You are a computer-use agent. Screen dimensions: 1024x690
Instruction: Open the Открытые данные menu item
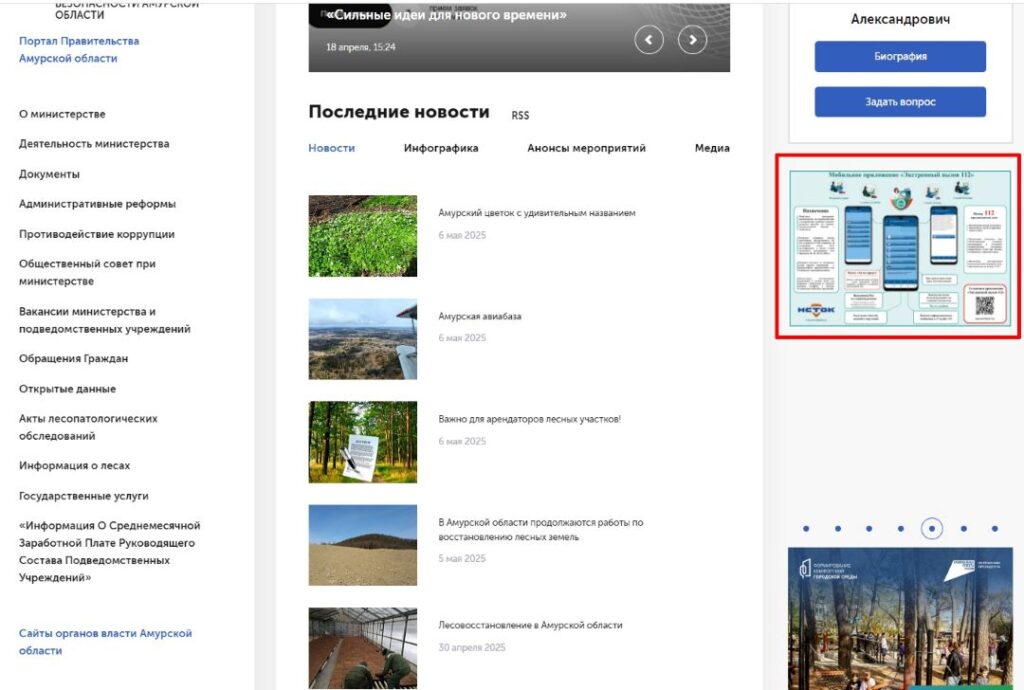pyautogui.click(x=67, y=389)
